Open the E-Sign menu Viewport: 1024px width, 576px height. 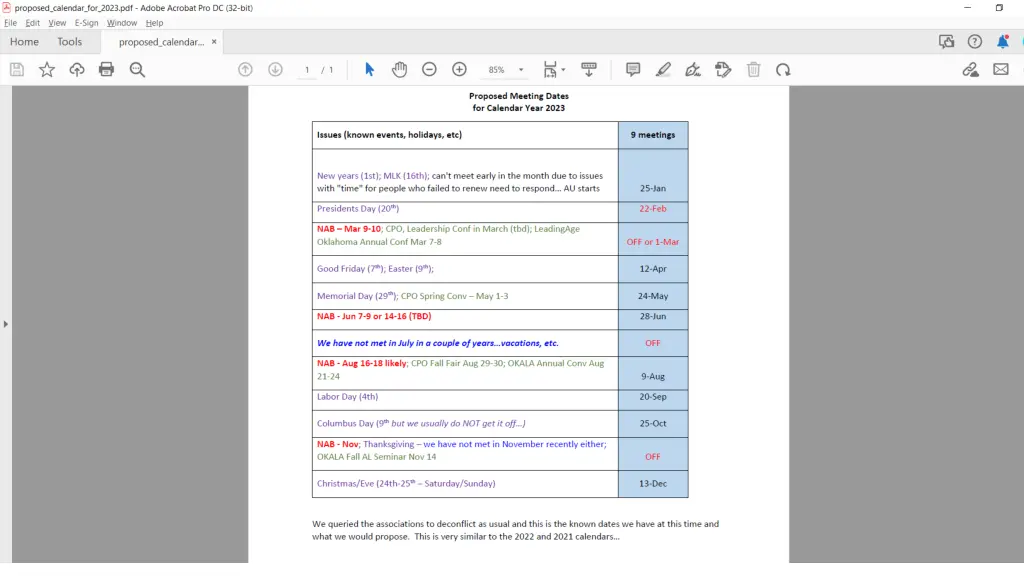pos(86,23)
